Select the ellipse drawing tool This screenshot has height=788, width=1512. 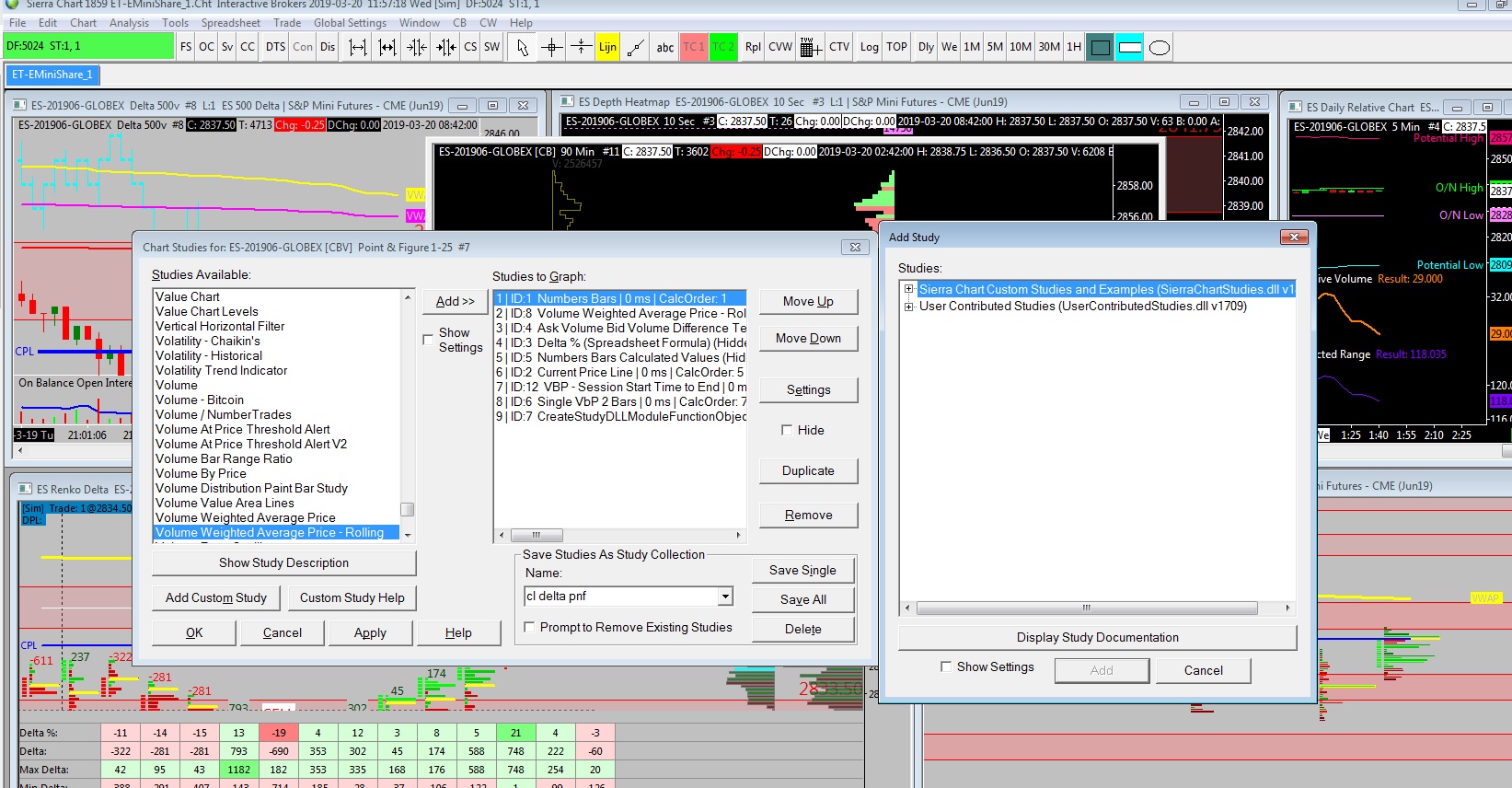[x=1160, y=47]
